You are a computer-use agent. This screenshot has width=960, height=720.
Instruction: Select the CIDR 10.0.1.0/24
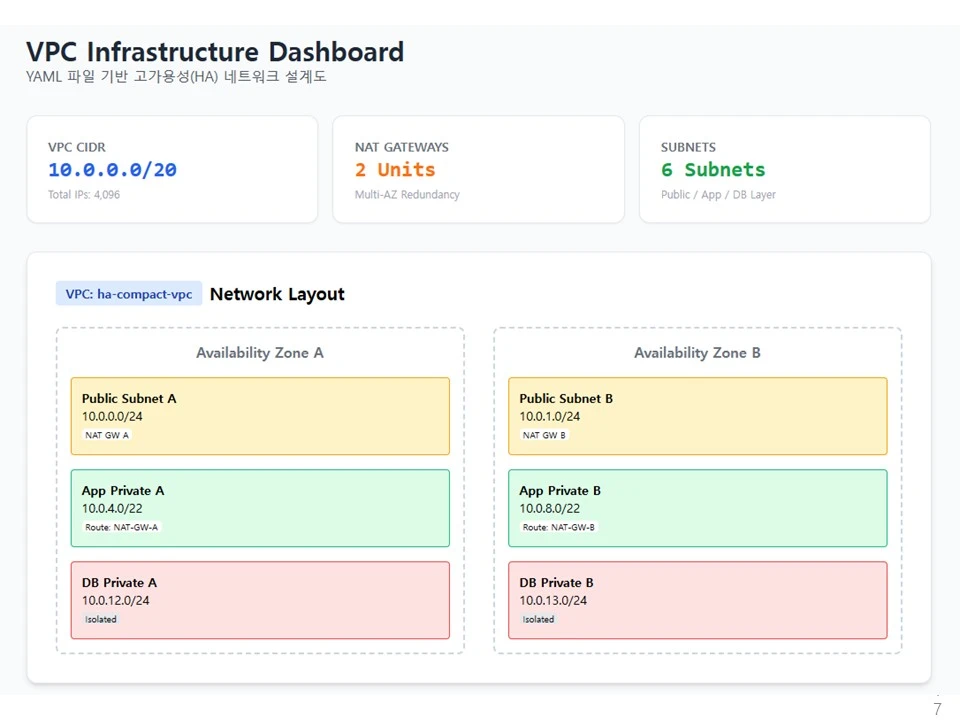pos(550,416)
